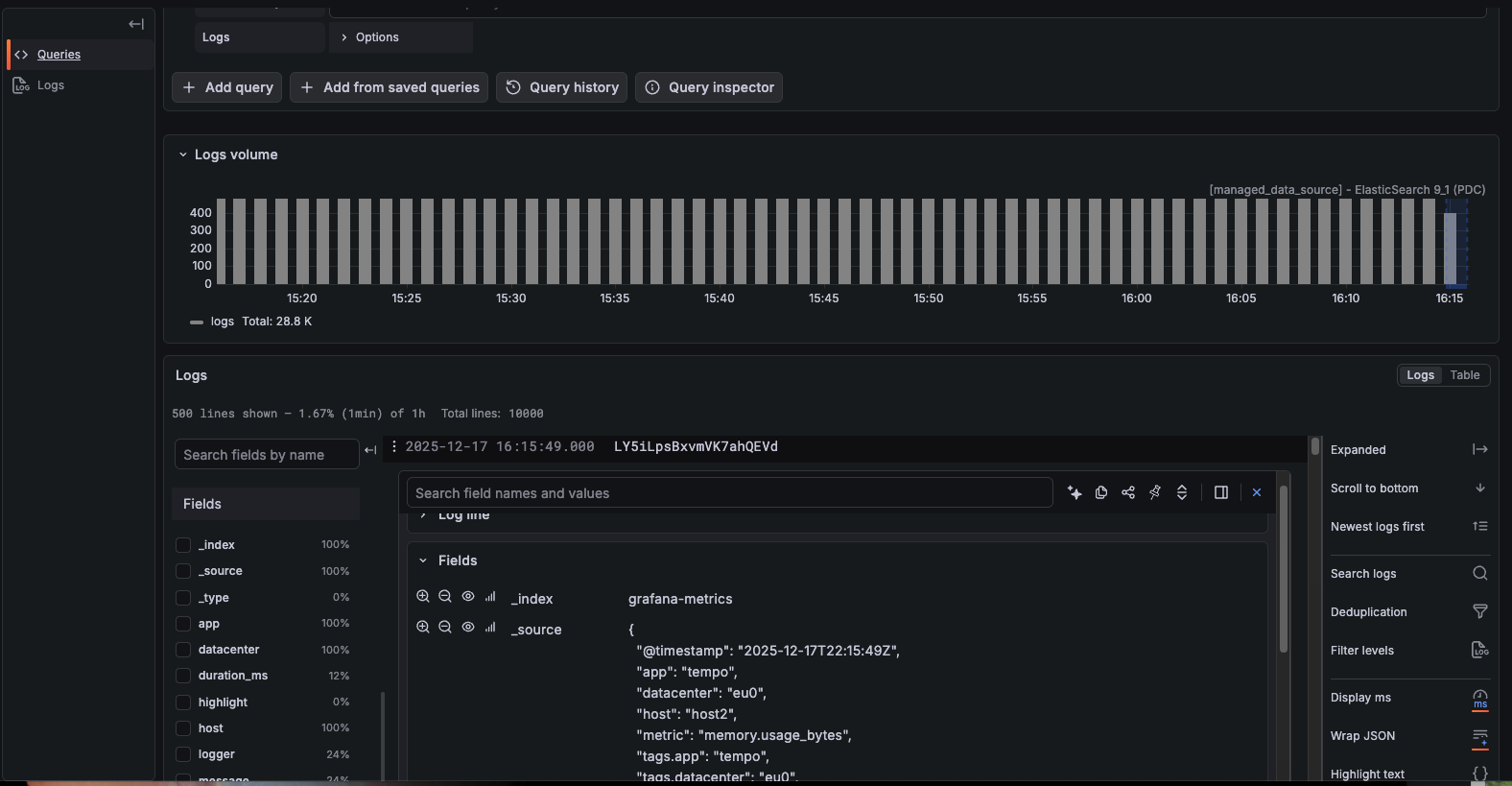This screenshot has height=786, width=1512.
Task: Click the Fields header in the fields sidebar
Action: pos(266,504)
